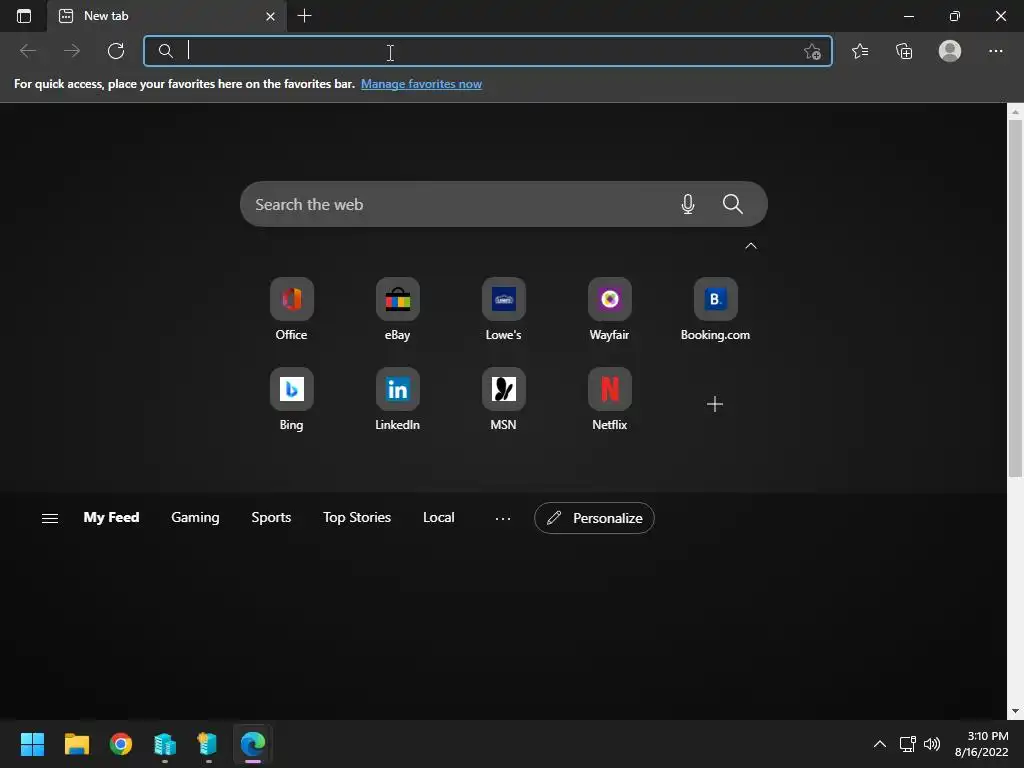Open the Office quick link

[x=291, y=309]
